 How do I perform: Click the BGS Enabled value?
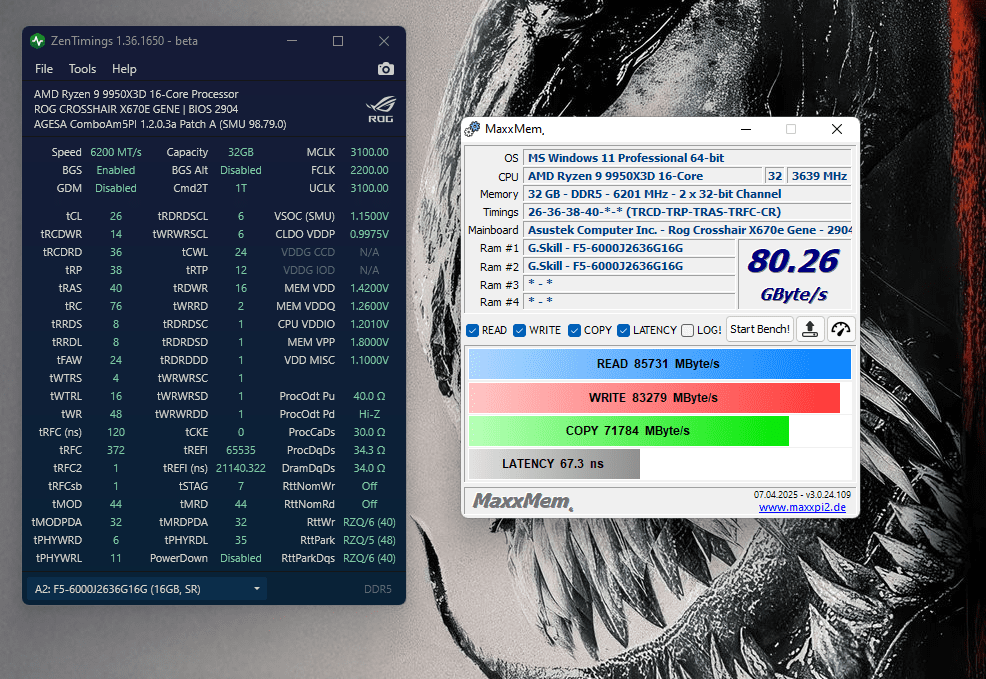[x=116, y=170]
